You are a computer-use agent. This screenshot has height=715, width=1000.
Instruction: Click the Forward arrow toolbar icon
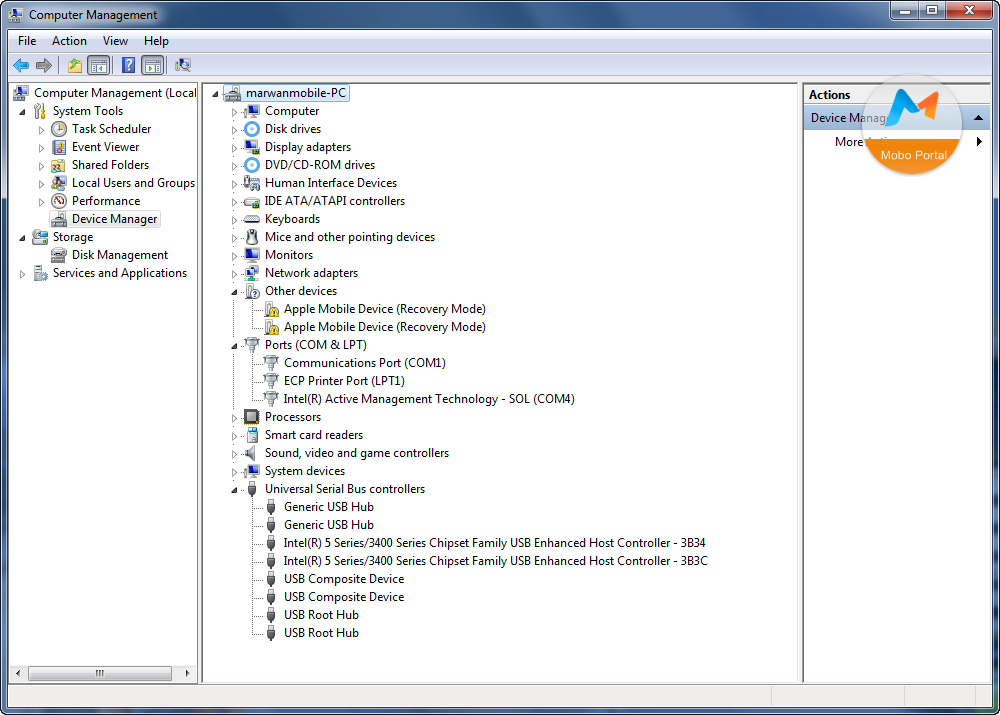[x=44, y=65]
